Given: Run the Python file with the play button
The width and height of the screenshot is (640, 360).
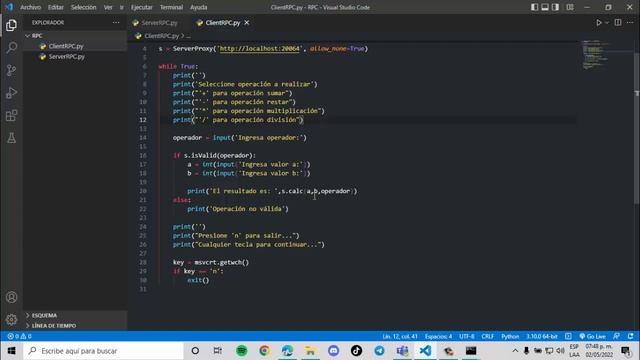Looking at the screenshot, I should 598,23.
